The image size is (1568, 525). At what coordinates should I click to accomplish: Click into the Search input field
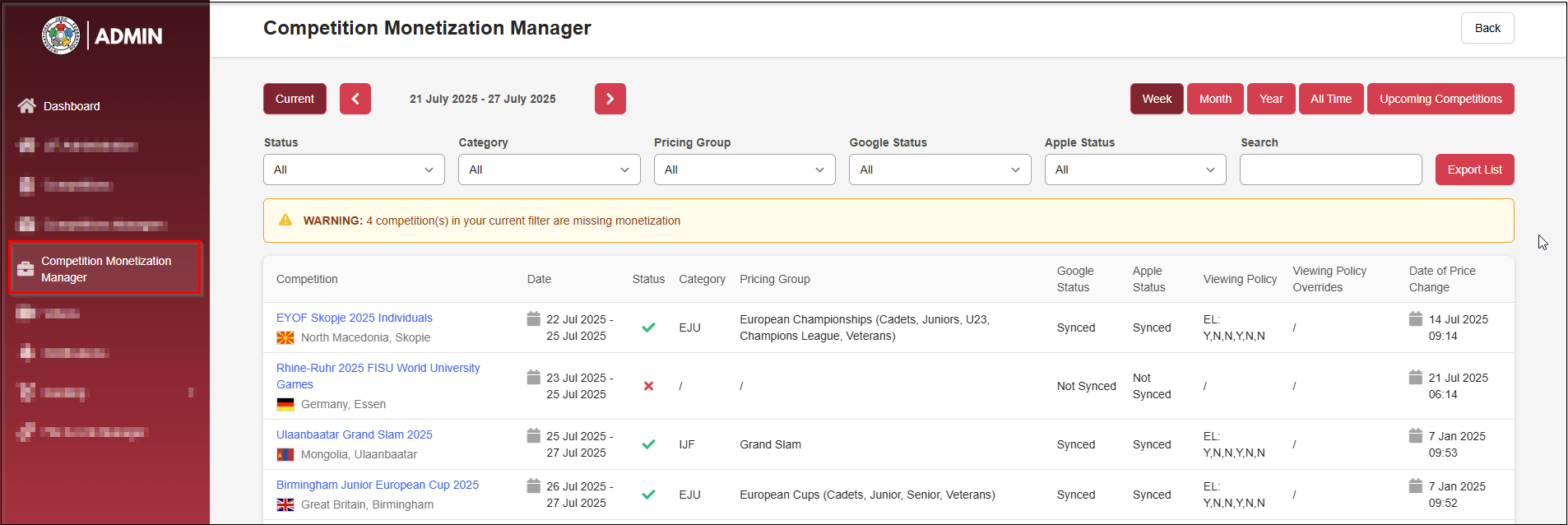click(x=1330, y=170)
